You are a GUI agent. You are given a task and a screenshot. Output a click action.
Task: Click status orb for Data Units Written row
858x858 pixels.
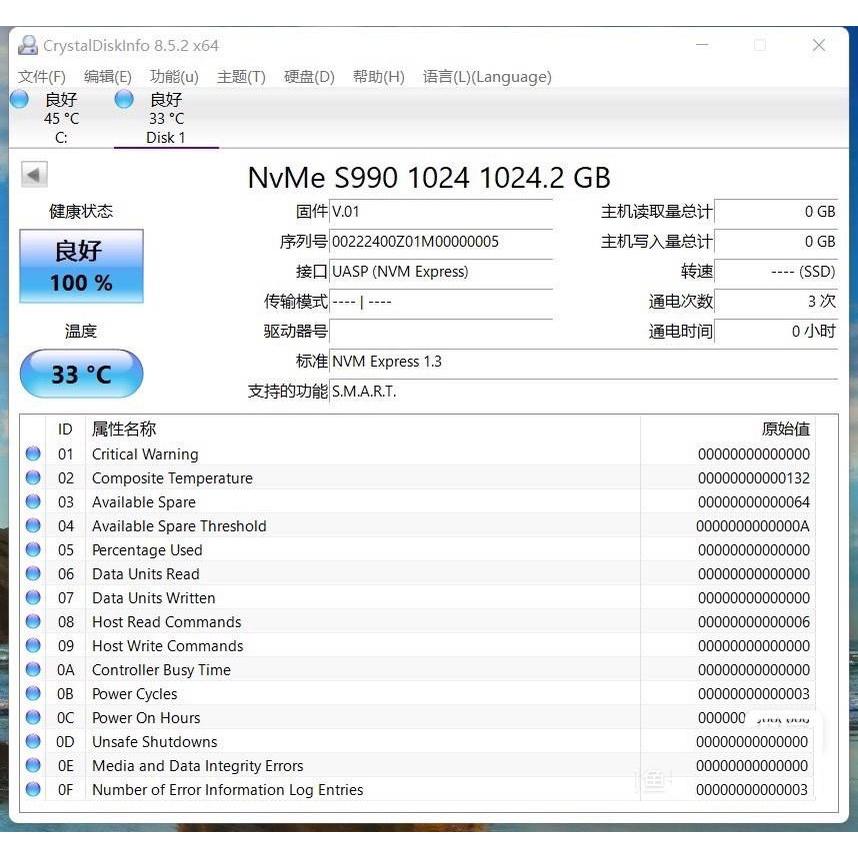[x=33, y=598]
